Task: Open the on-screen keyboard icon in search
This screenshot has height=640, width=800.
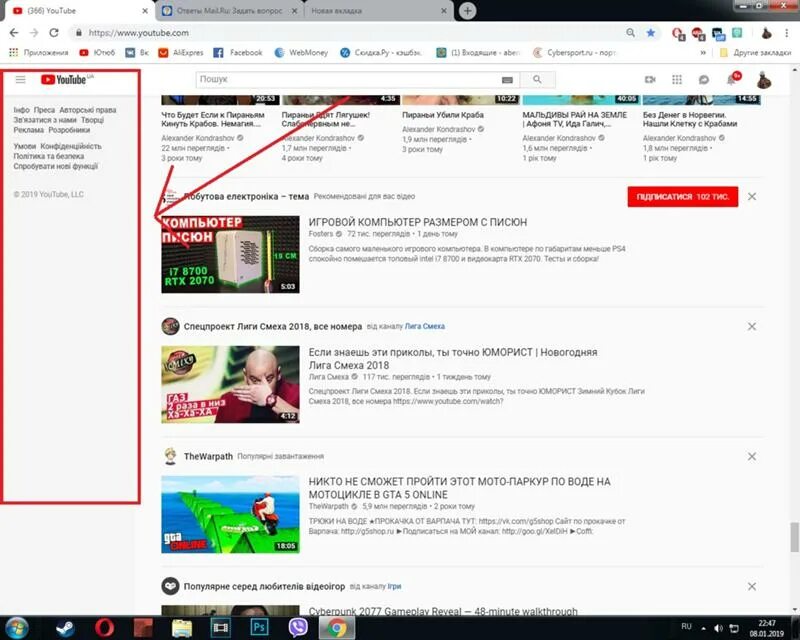Action: pos(507,80)
